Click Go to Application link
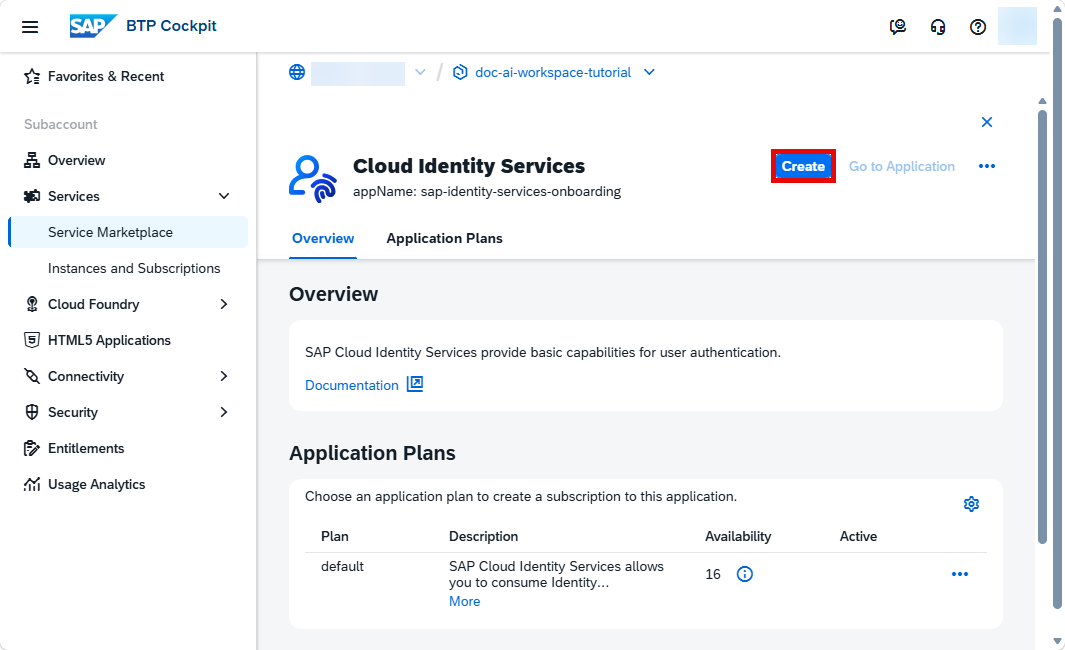 pyautogui.click(x=901, y=166)
